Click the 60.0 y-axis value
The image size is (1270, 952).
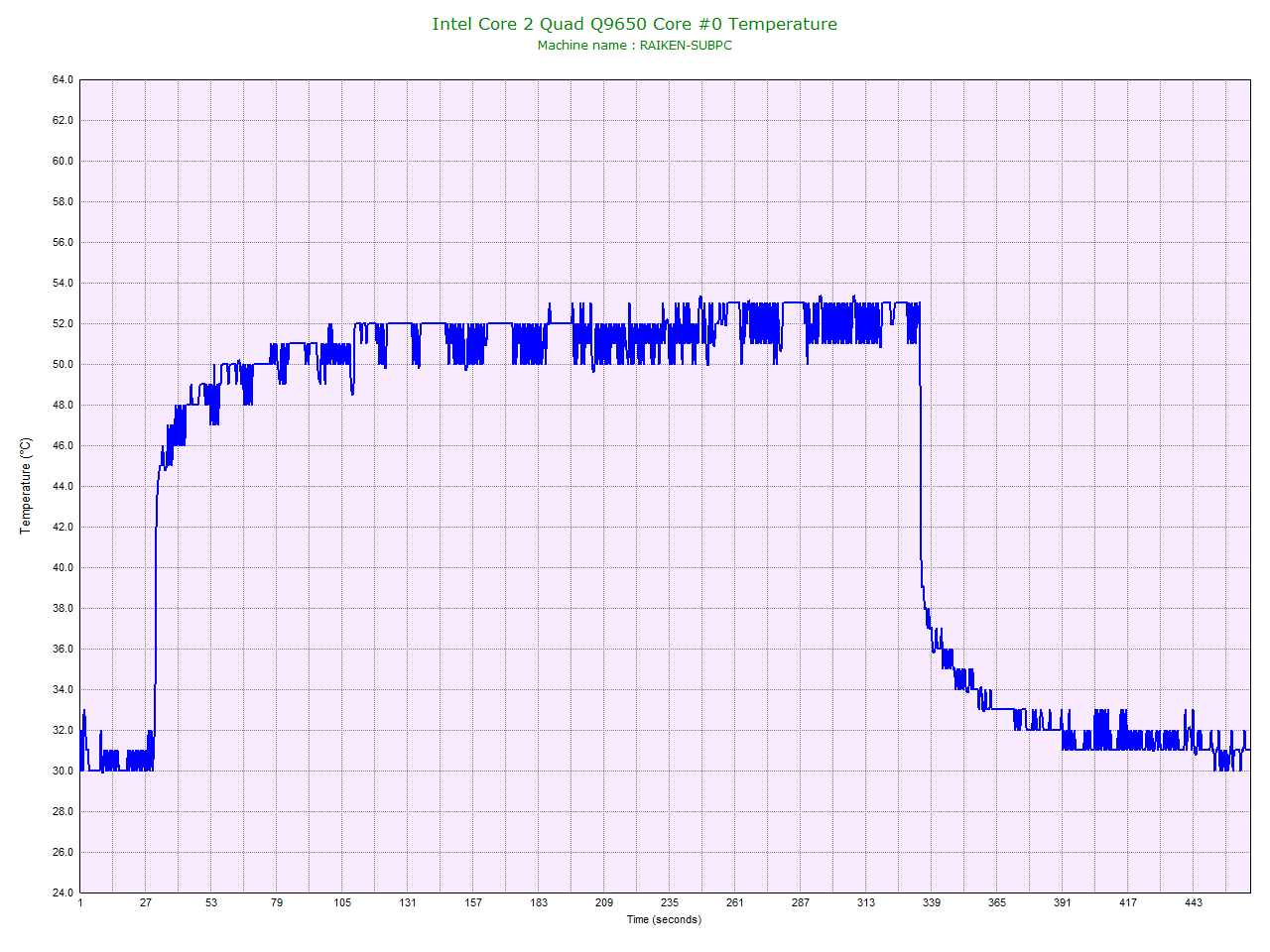[63, 161]
